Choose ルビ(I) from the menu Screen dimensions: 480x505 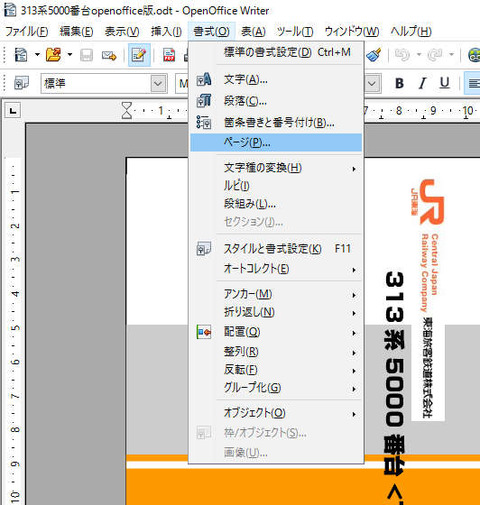tap(276, 186)
